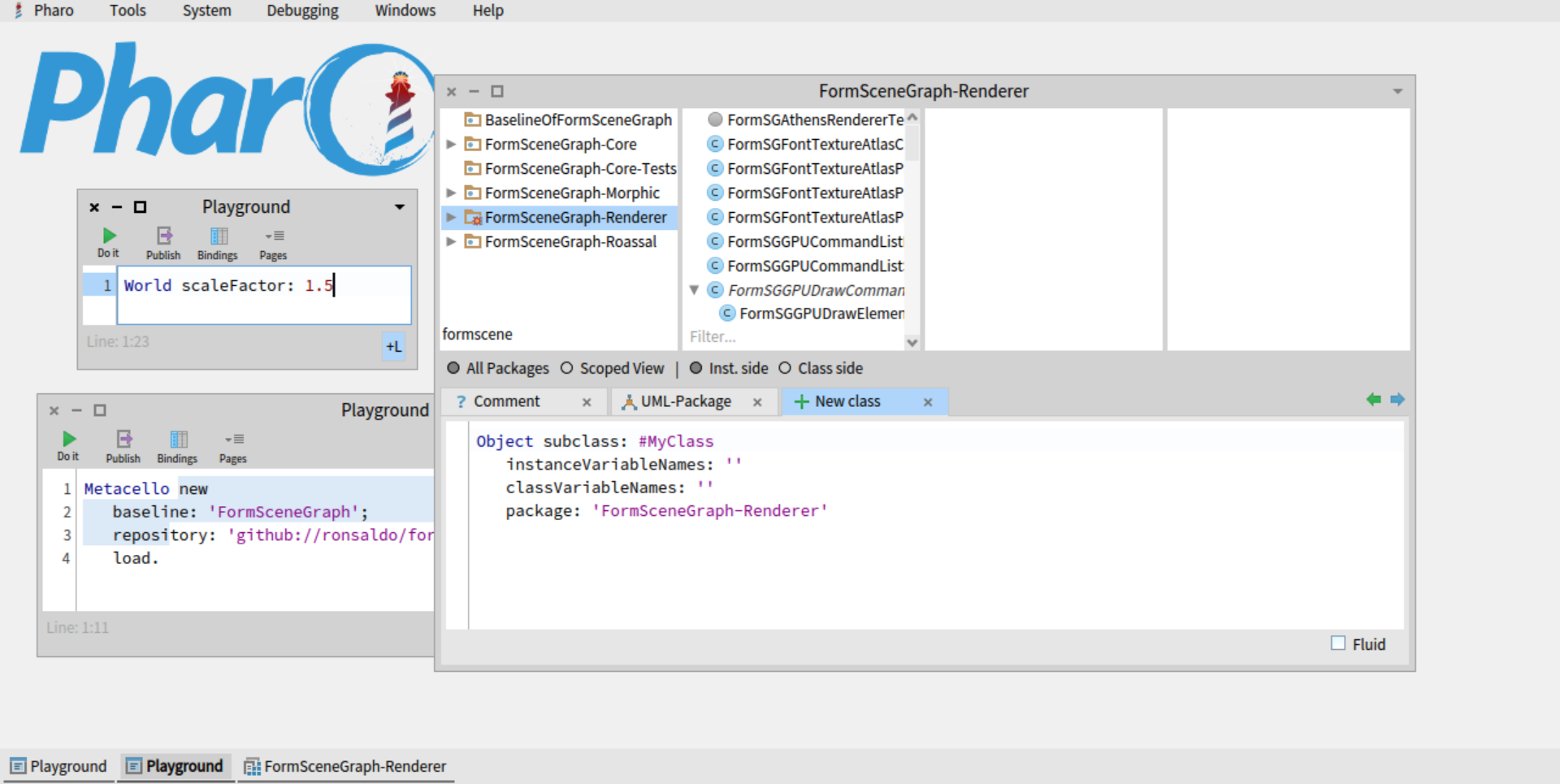Expand the FormSceneGraph-Core package
Image resolution: width=1560 pixels, height=784 pixels.
point(451,144)
